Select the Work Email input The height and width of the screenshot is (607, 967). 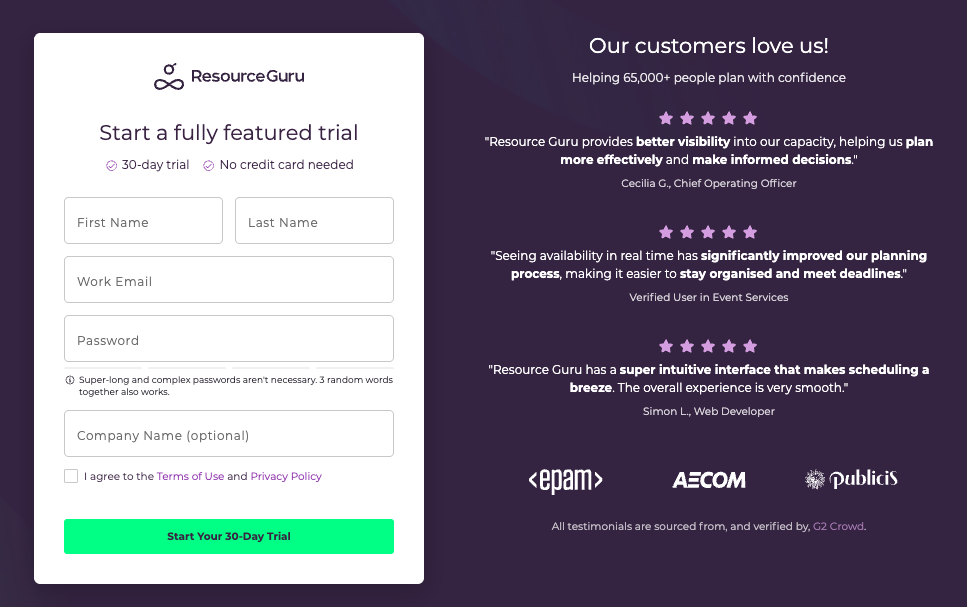click(x=229, y=280)
